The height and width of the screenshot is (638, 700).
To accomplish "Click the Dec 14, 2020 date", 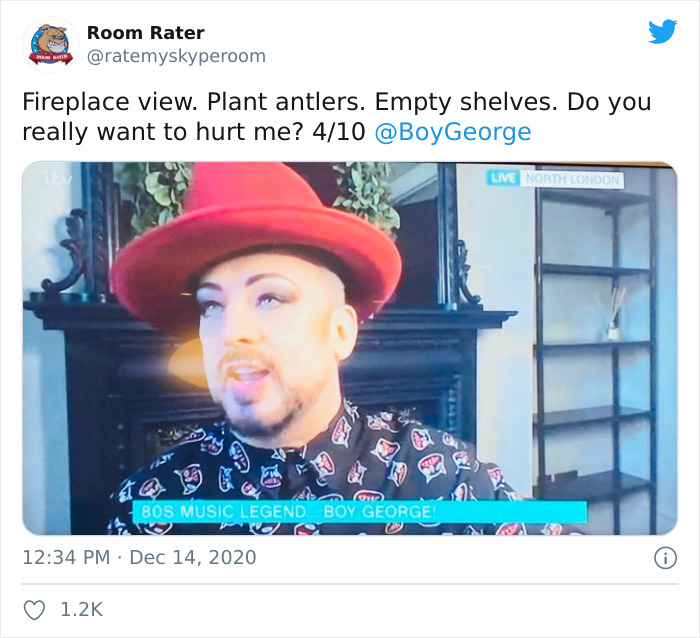I will [x=193, y=557].
